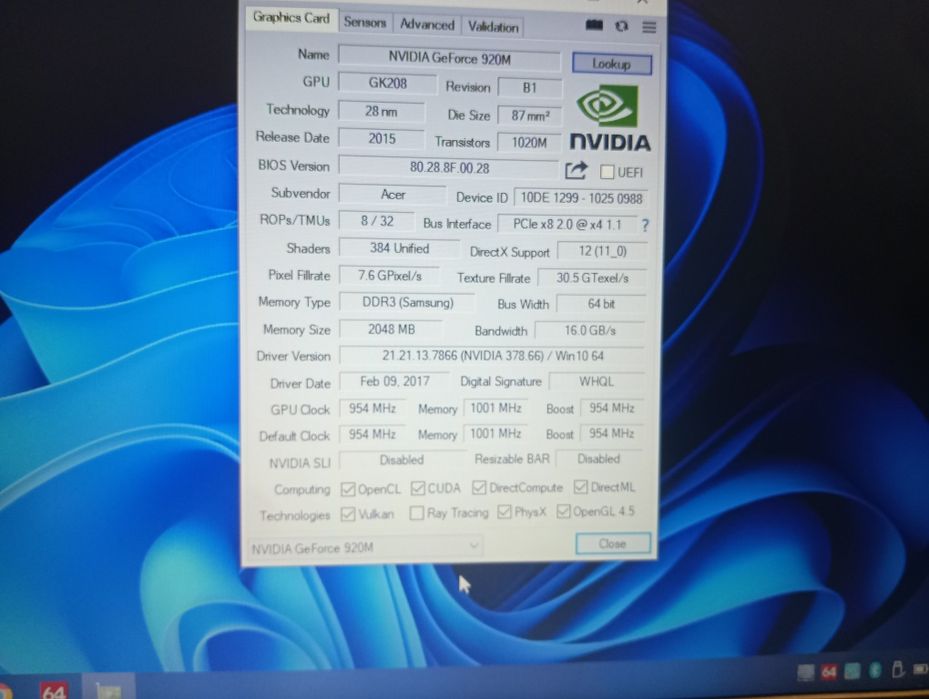Toggle the CUDA checkbox

click(x=418, y=488)
